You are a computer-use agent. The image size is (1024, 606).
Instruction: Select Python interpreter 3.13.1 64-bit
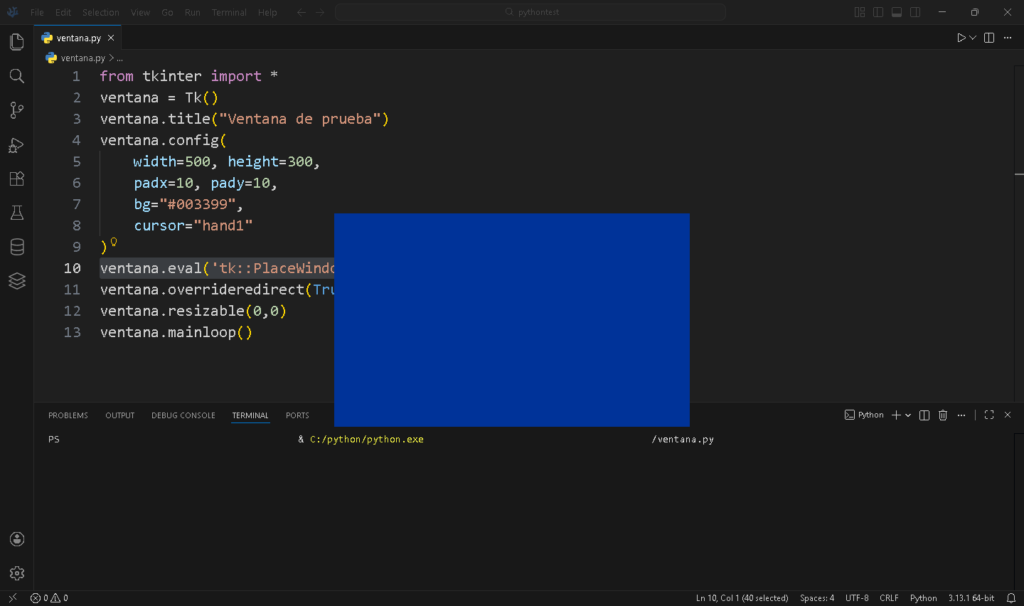(x=971, y=598)
